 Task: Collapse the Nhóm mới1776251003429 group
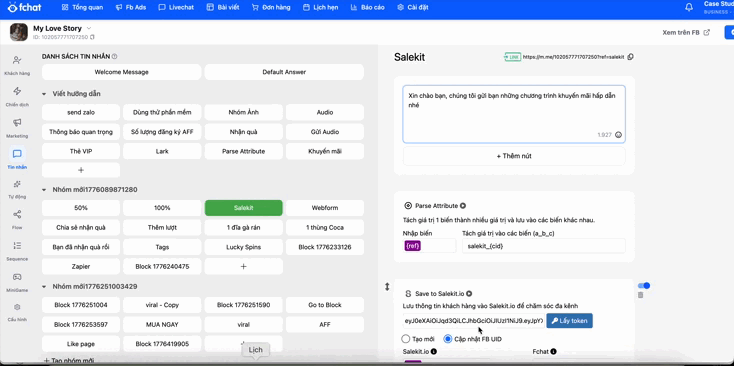pyautogui.click(x=44, y=286)
